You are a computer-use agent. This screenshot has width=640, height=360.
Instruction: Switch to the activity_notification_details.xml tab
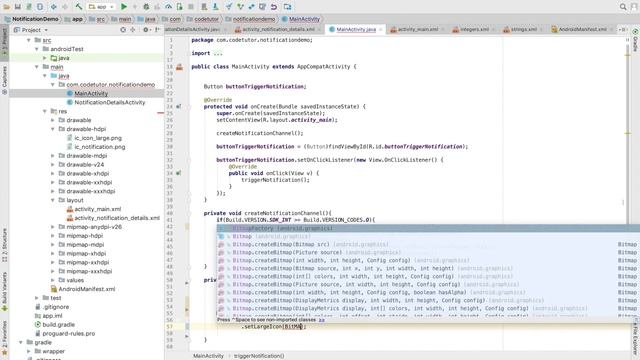tap(278, 29)
